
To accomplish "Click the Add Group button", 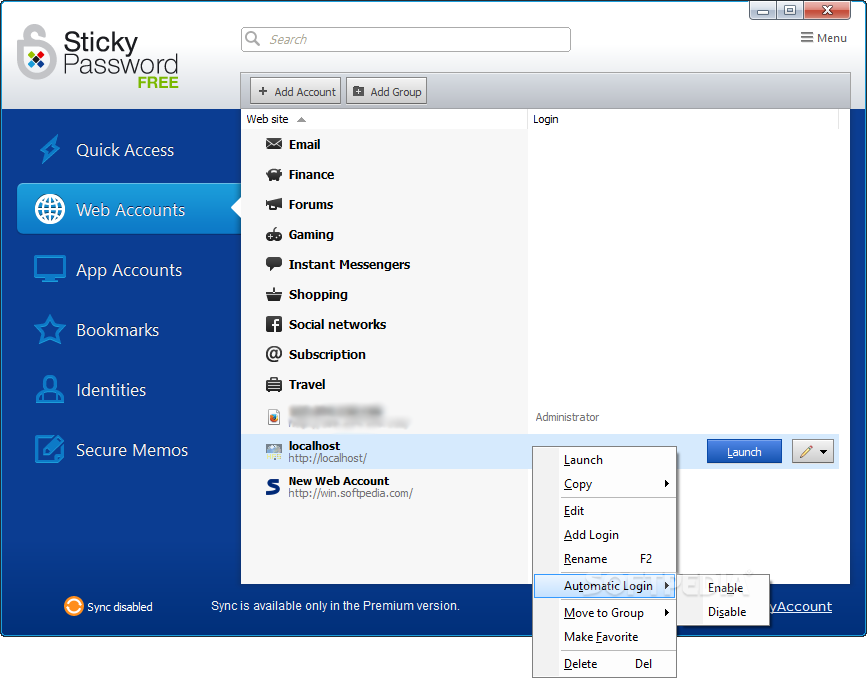I will (x=387, y=91).
